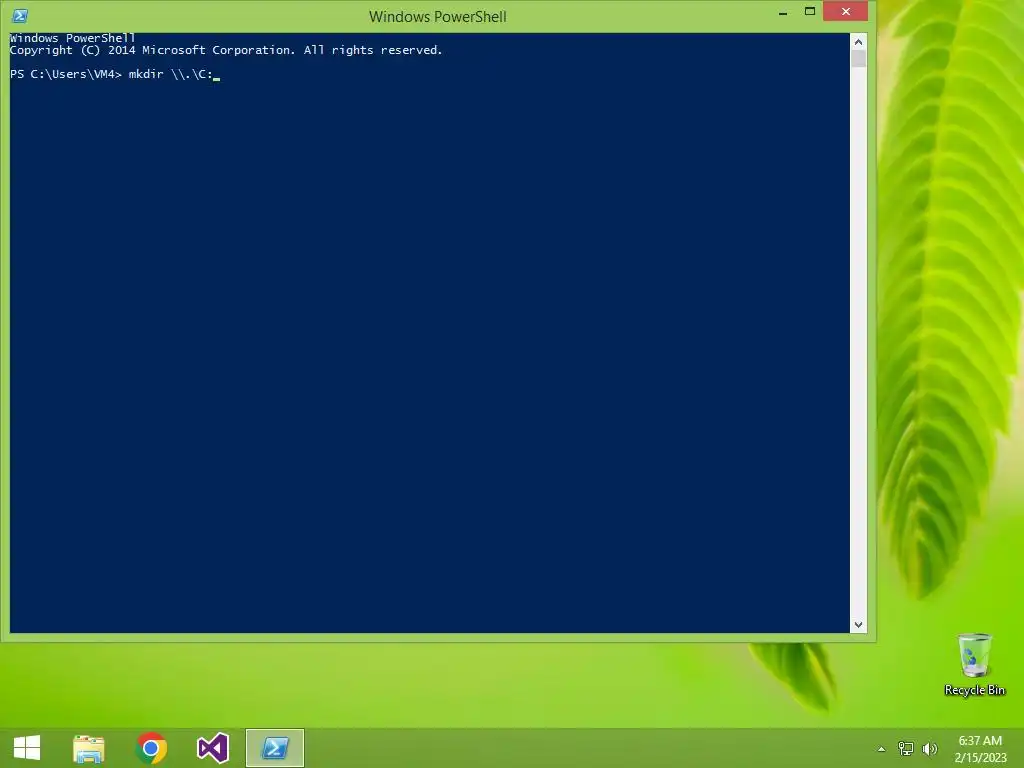Click the Windows PowerShell title bar text

coord(438,16)
